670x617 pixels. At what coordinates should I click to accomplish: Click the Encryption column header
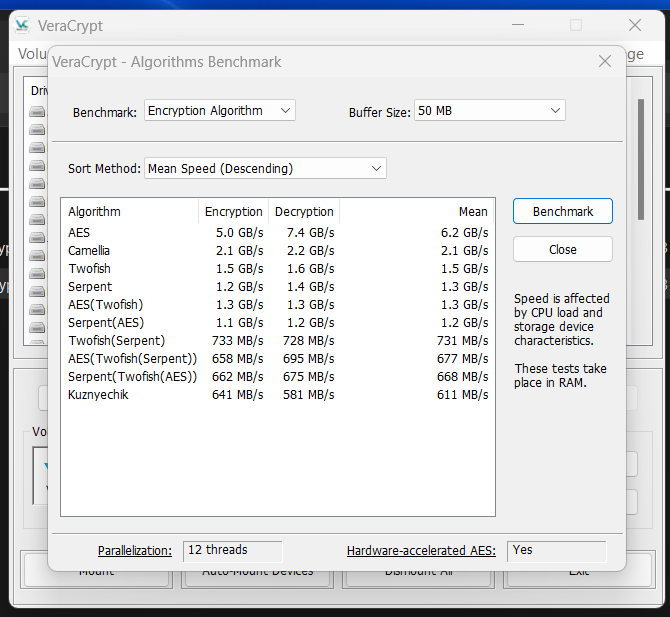click(234, 212)
